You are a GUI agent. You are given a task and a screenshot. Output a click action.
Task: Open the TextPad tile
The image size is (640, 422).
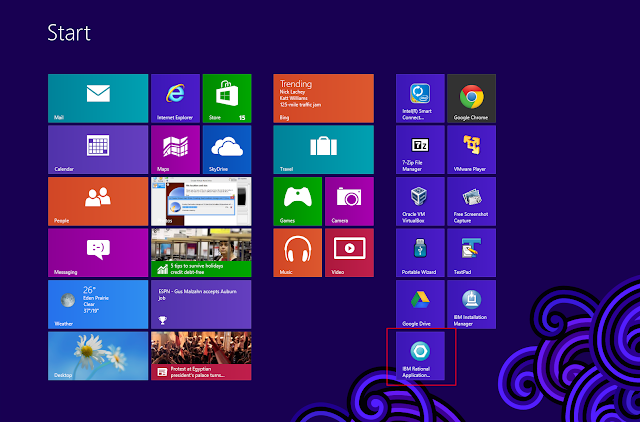point(471,253)
